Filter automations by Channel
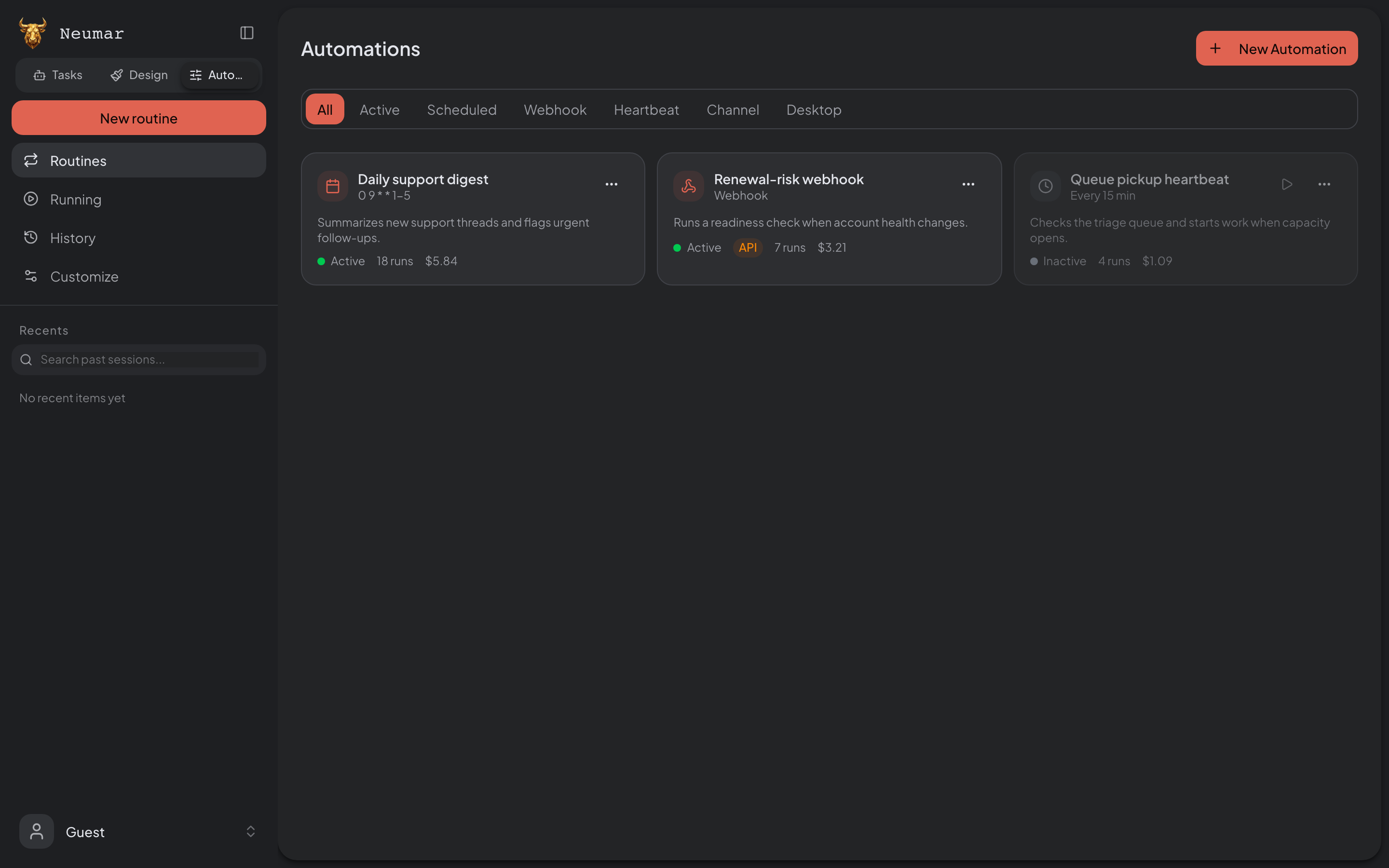 [733, 109]
